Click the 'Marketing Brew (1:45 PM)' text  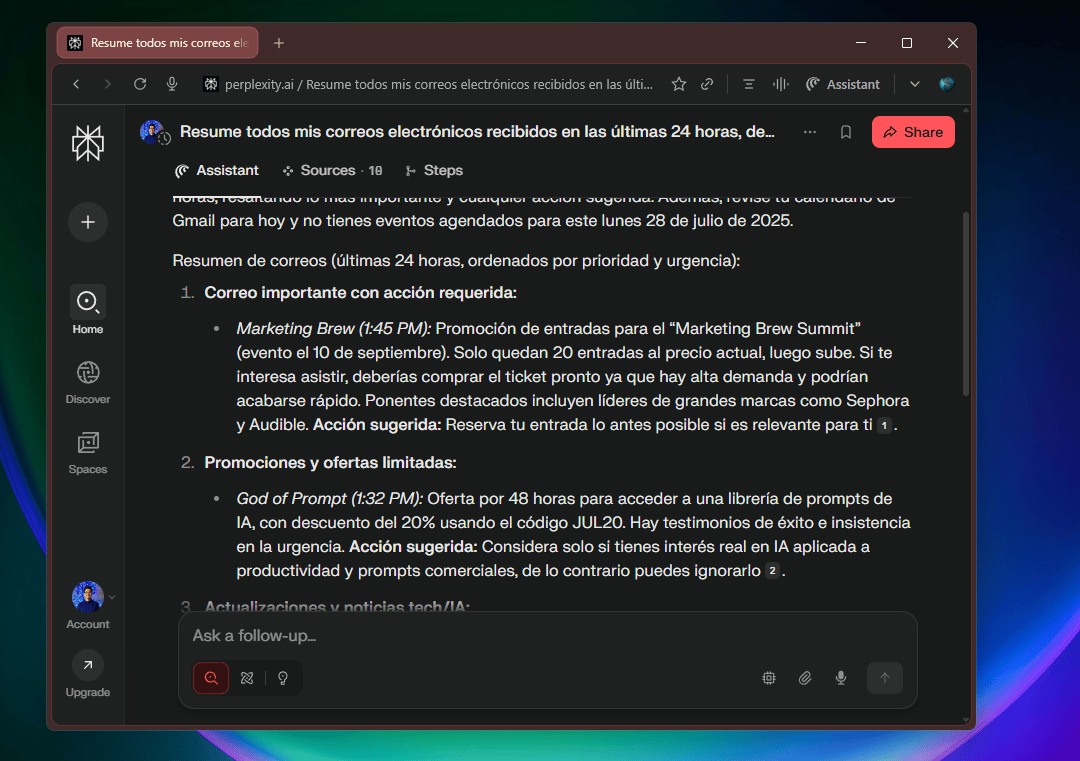[x=333, y=329]
